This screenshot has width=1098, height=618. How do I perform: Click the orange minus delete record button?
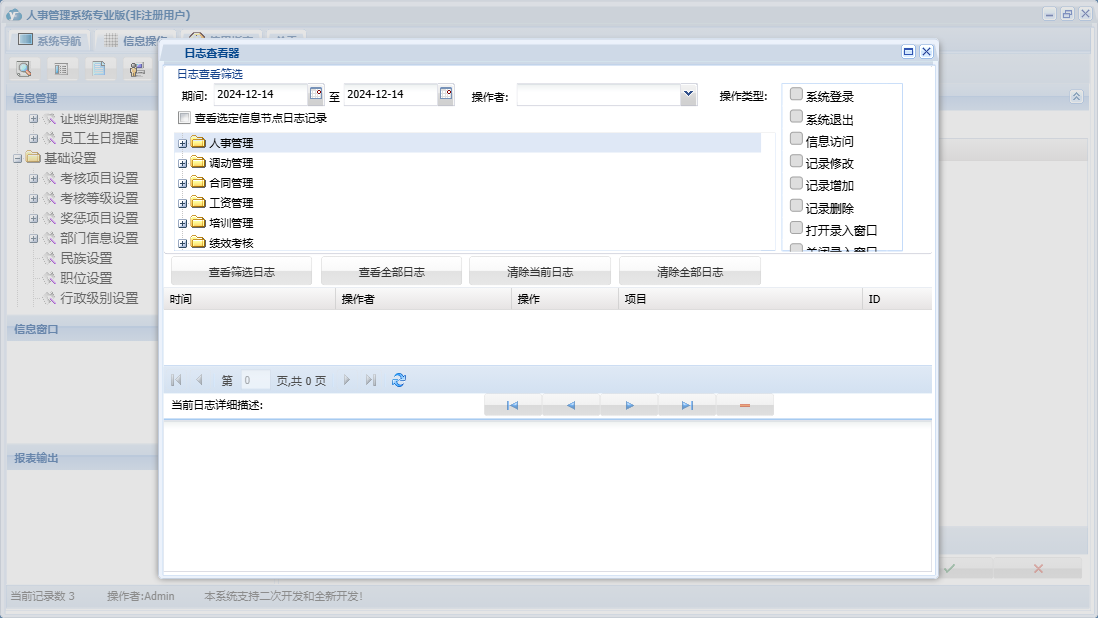(x=745, y=405)
